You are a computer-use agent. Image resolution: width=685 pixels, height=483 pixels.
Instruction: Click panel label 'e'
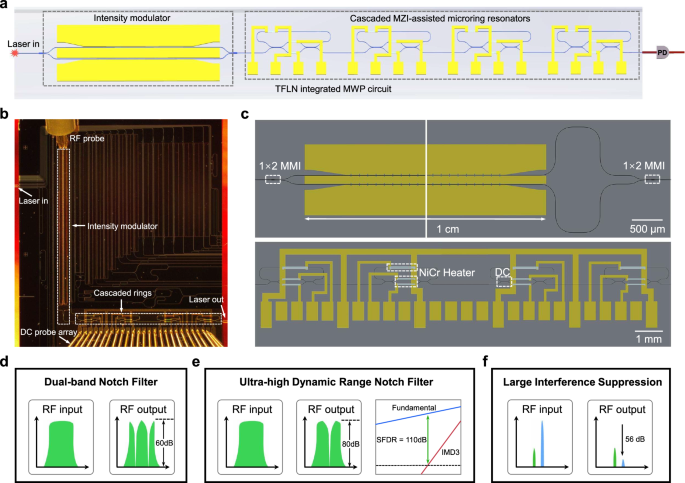[195, 362]
